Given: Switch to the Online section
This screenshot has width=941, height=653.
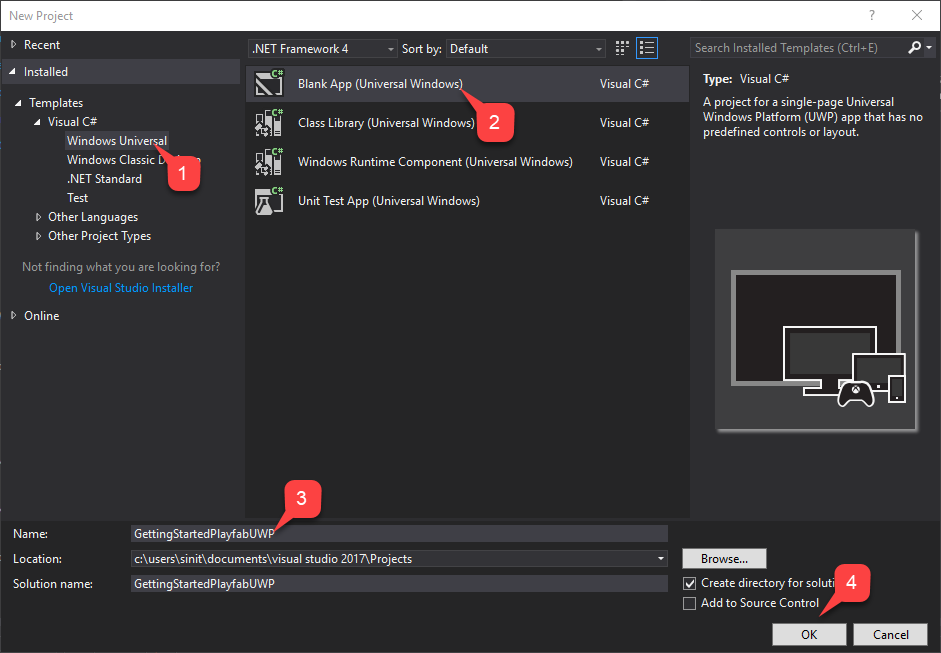Looking at the screenshot, I should (x=44, y=315).
